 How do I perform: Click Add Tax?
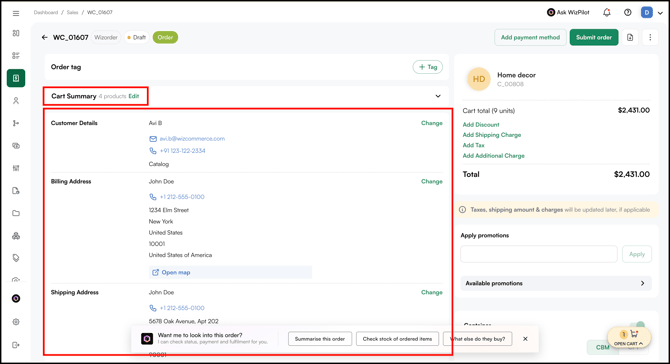pyautogui.click(x=473, y=145)
